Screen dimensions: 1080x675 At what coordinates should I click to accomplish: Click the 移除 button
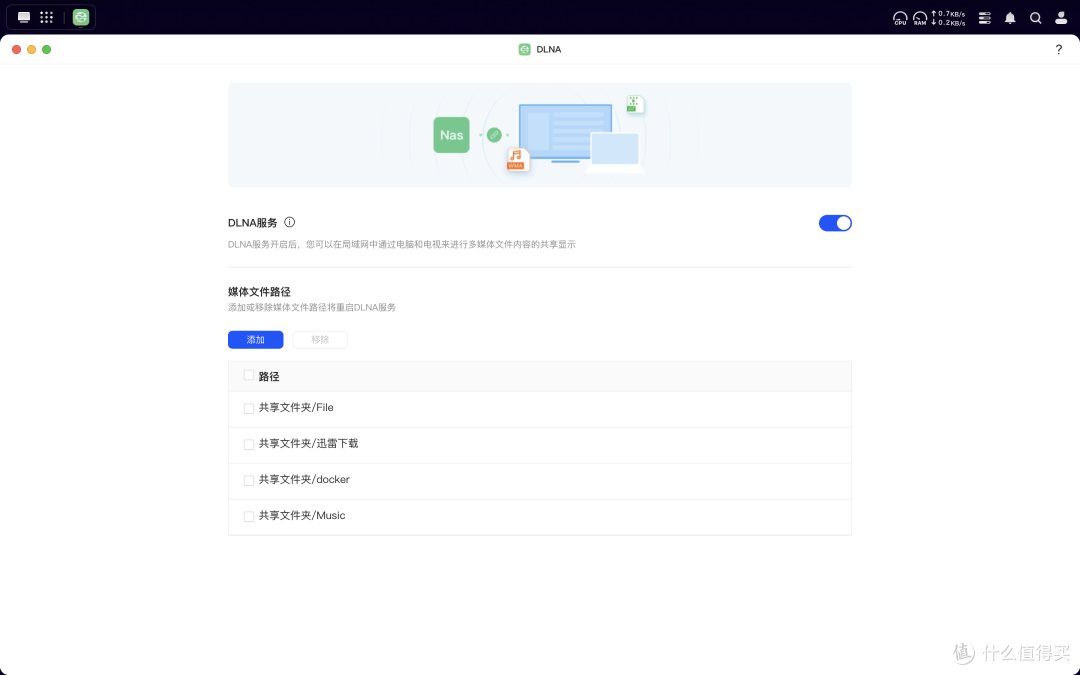coord(320,340)
